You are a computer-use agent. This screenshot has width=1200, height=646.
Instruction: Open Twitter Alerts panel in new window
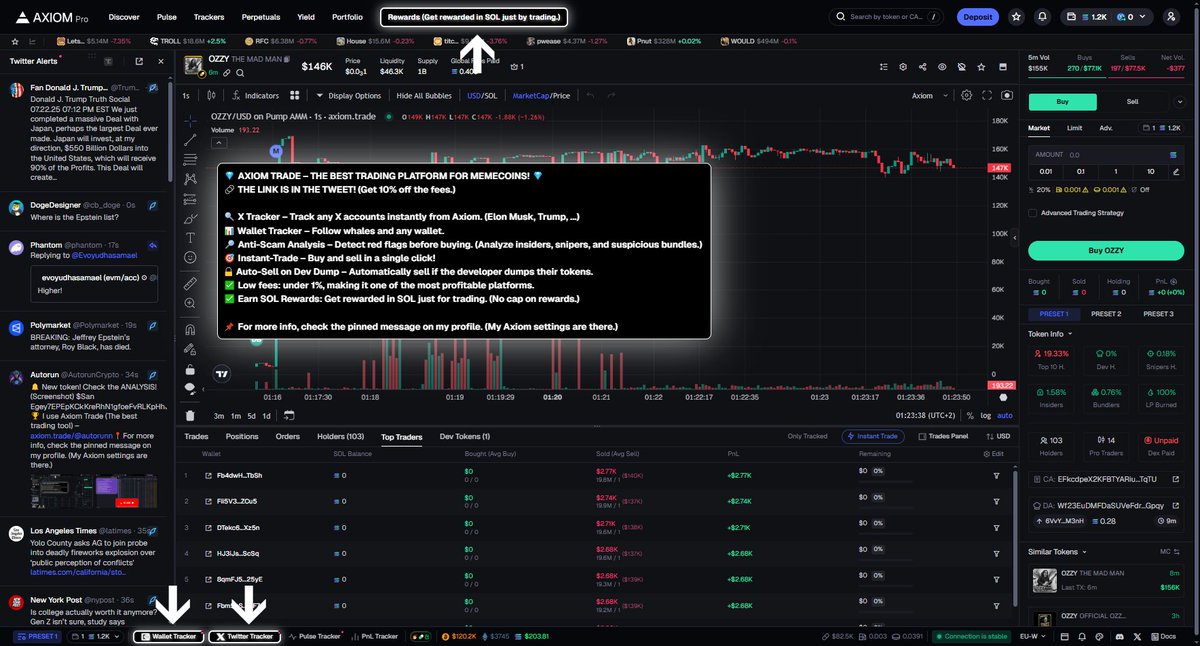point(139,61)
